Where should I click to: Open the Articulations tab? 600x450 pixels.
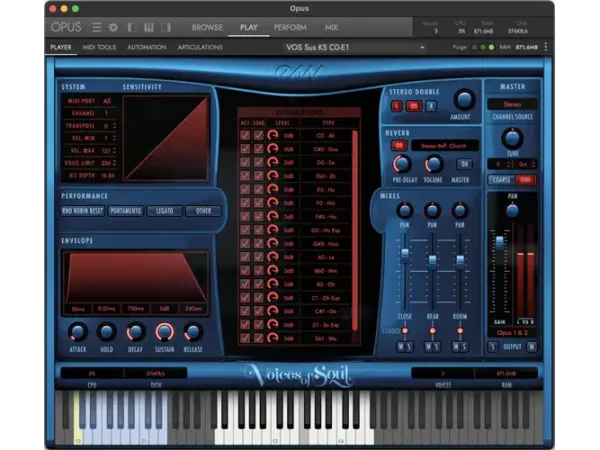pos(200,47)
